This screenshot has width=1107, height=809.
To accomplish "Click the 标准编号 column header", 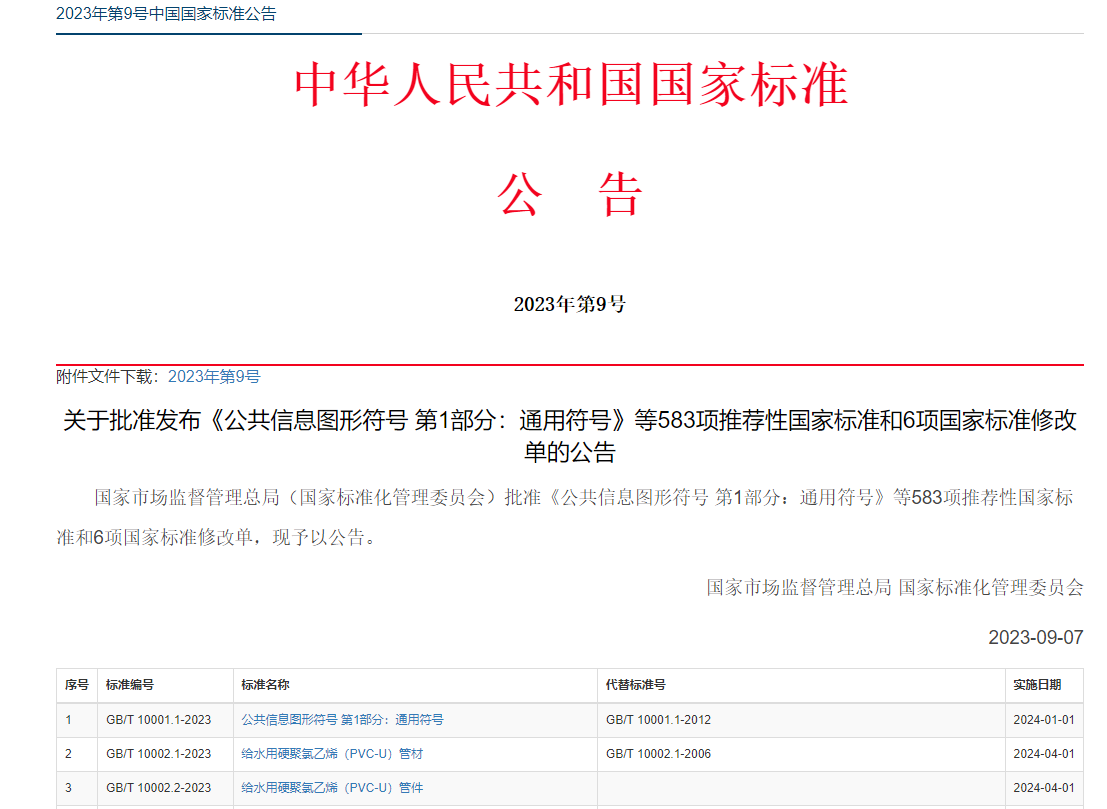I will pos(130,685).
